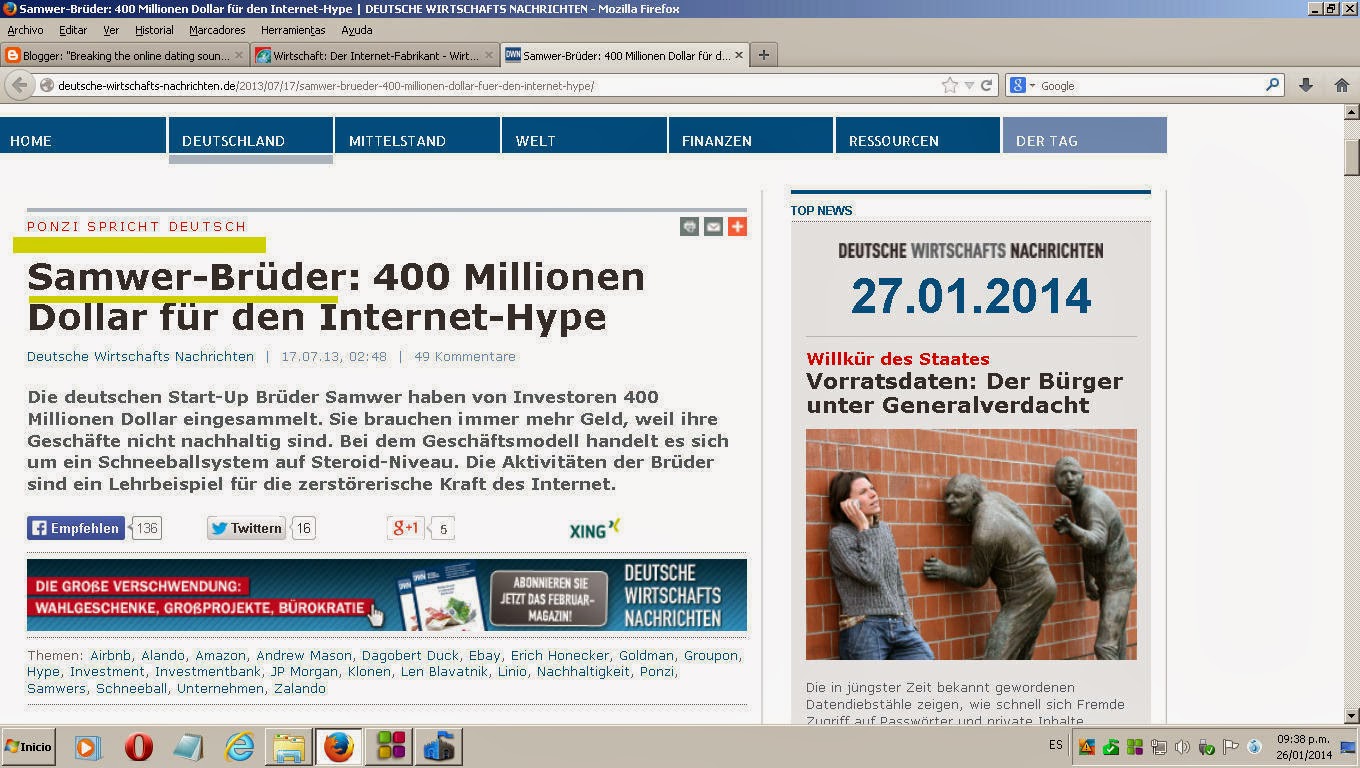
Task: Click the Google +1 button
Action: click(406, 528)
